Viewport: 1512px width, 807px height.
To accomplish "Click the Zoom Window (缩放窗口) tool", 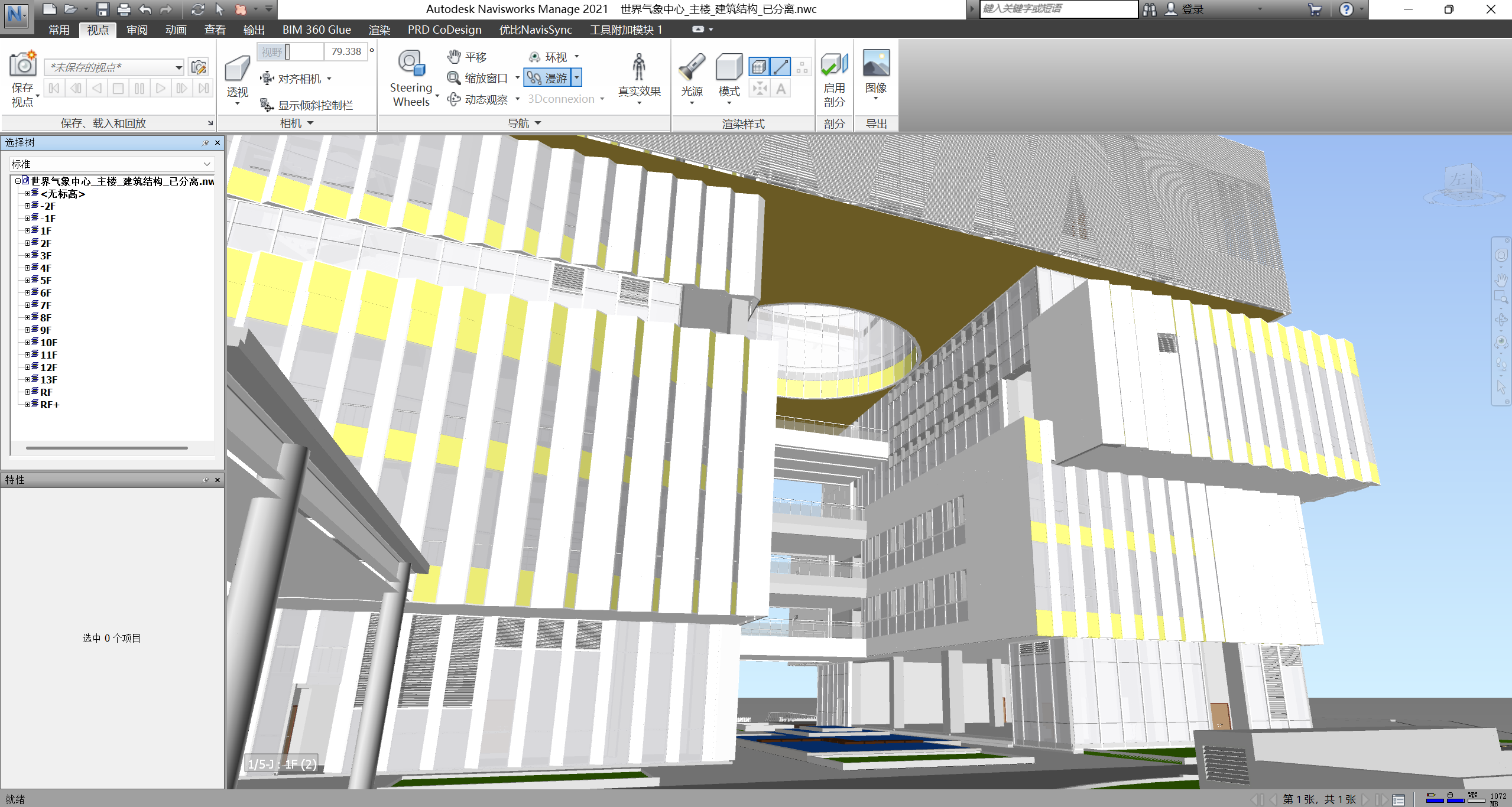I will point(478,78).
